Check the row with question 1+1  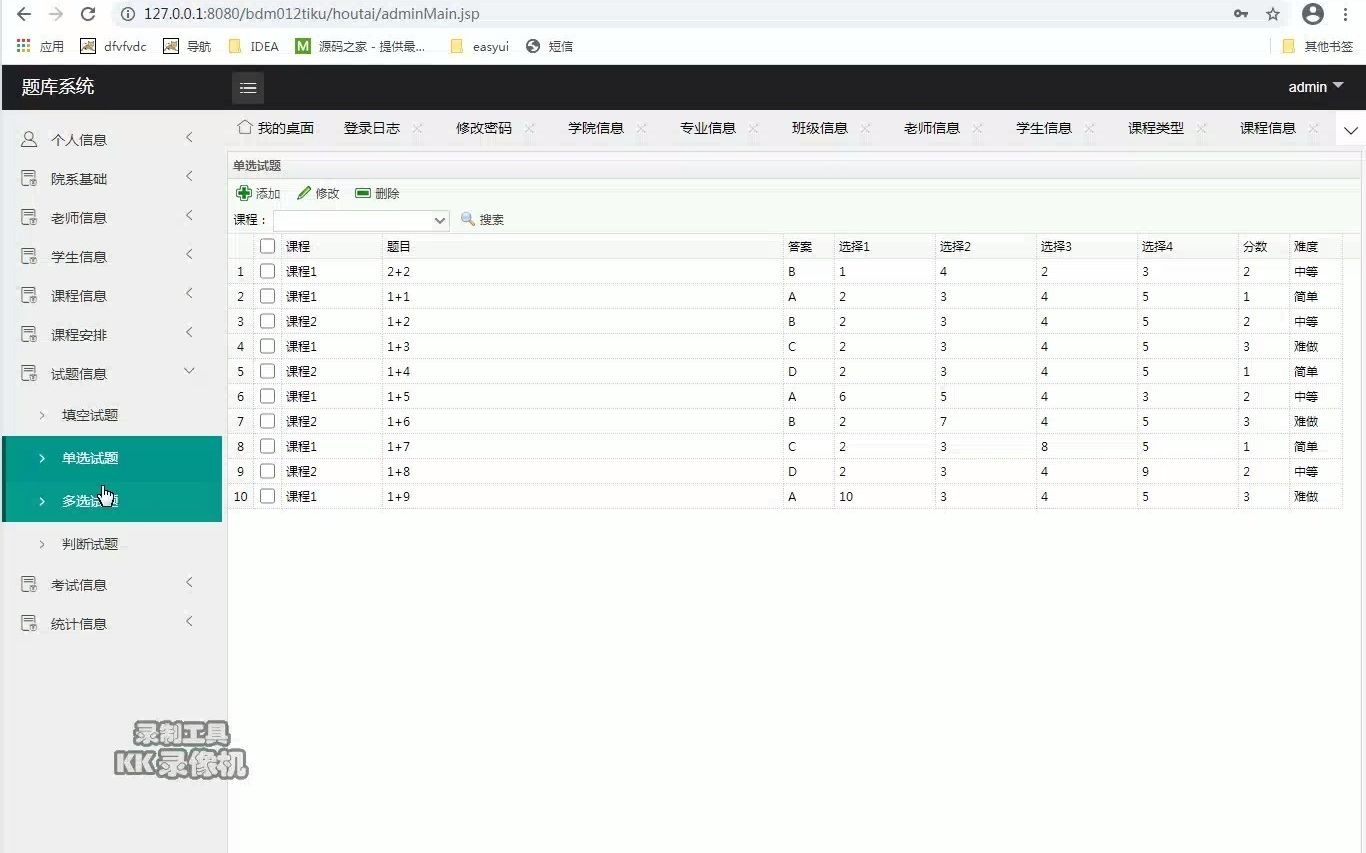(267, 296)
